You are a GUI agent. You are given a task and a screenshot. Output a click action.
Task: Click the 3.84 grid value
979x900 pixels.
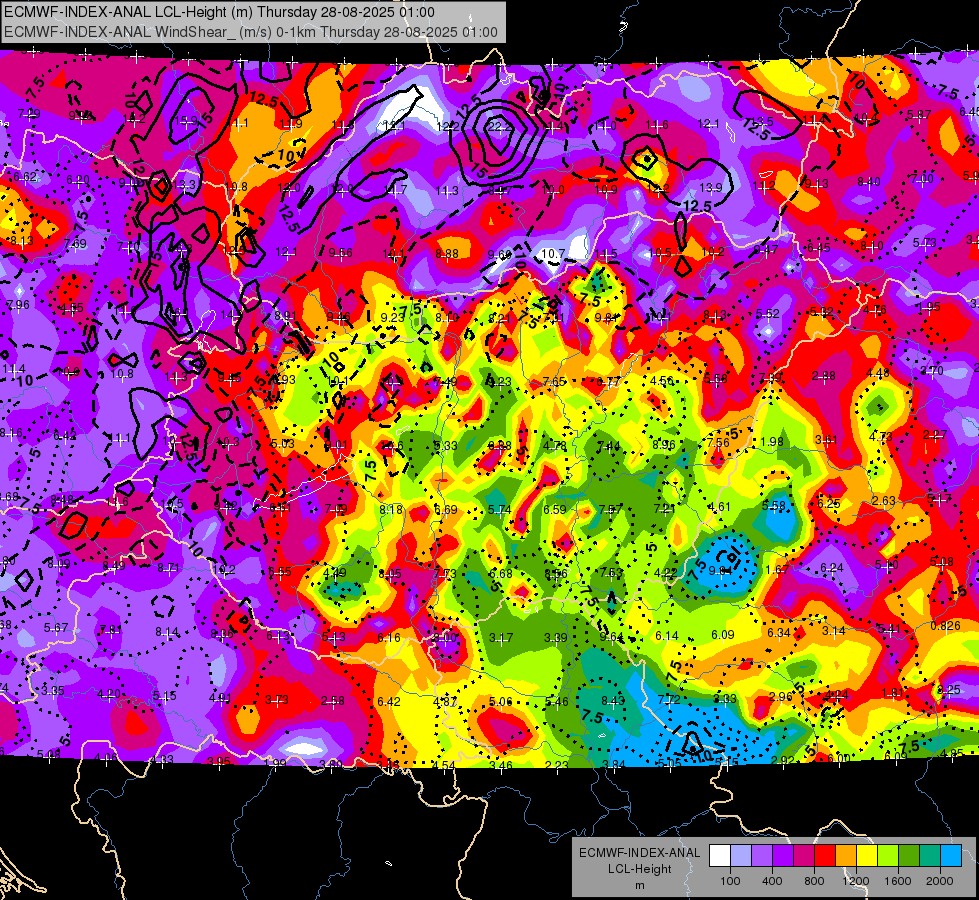pos(614,764)
